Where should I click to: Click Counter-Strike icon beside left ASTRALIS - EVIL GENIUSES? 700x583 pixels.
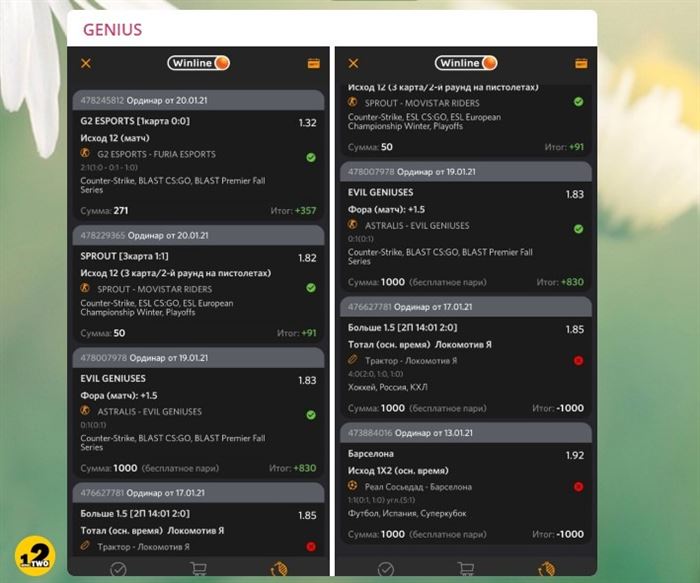click(85, 410)
